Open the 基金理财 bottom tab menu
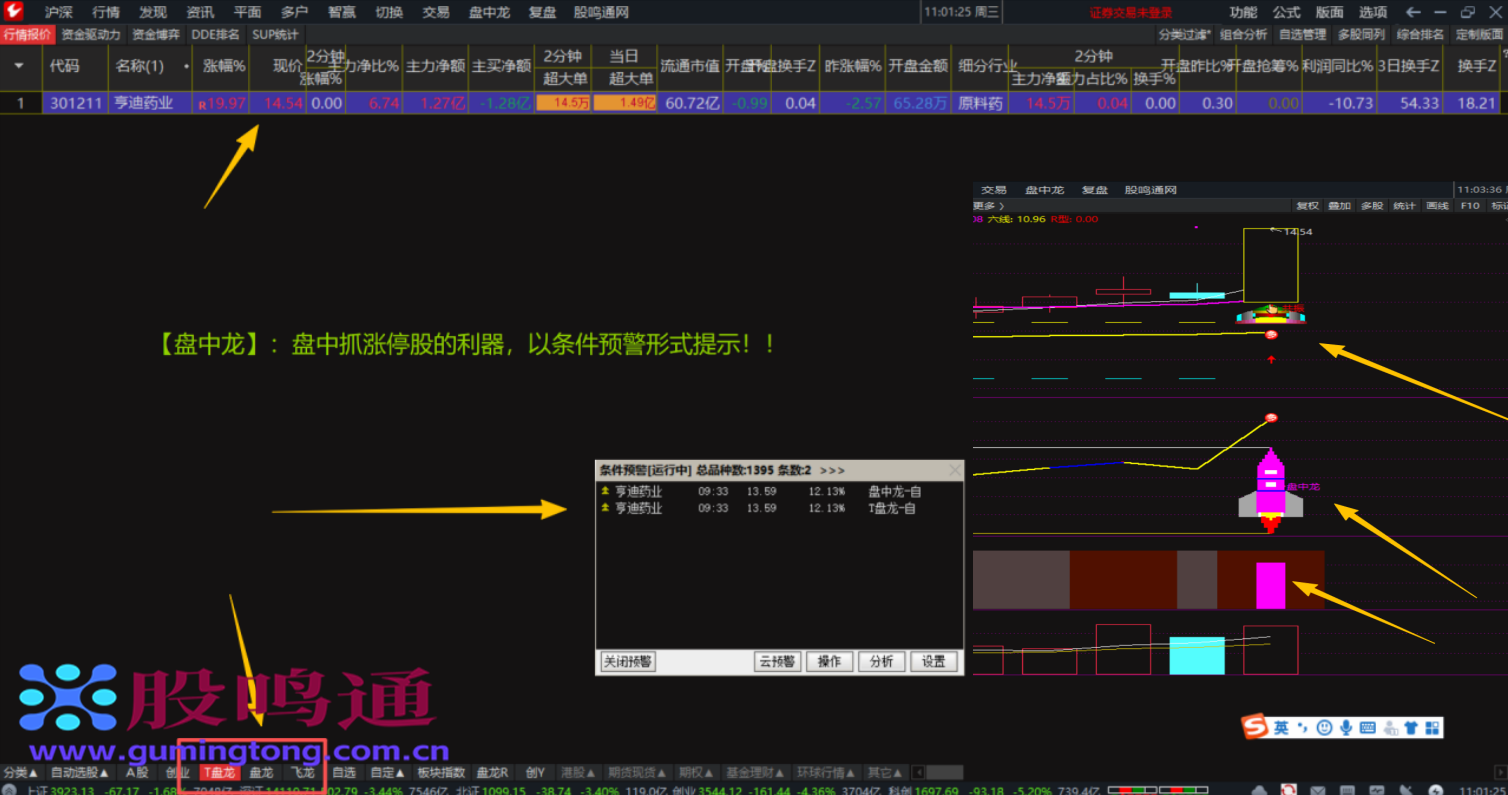This screenshot has width=1508, height=795. click(757, 772)
